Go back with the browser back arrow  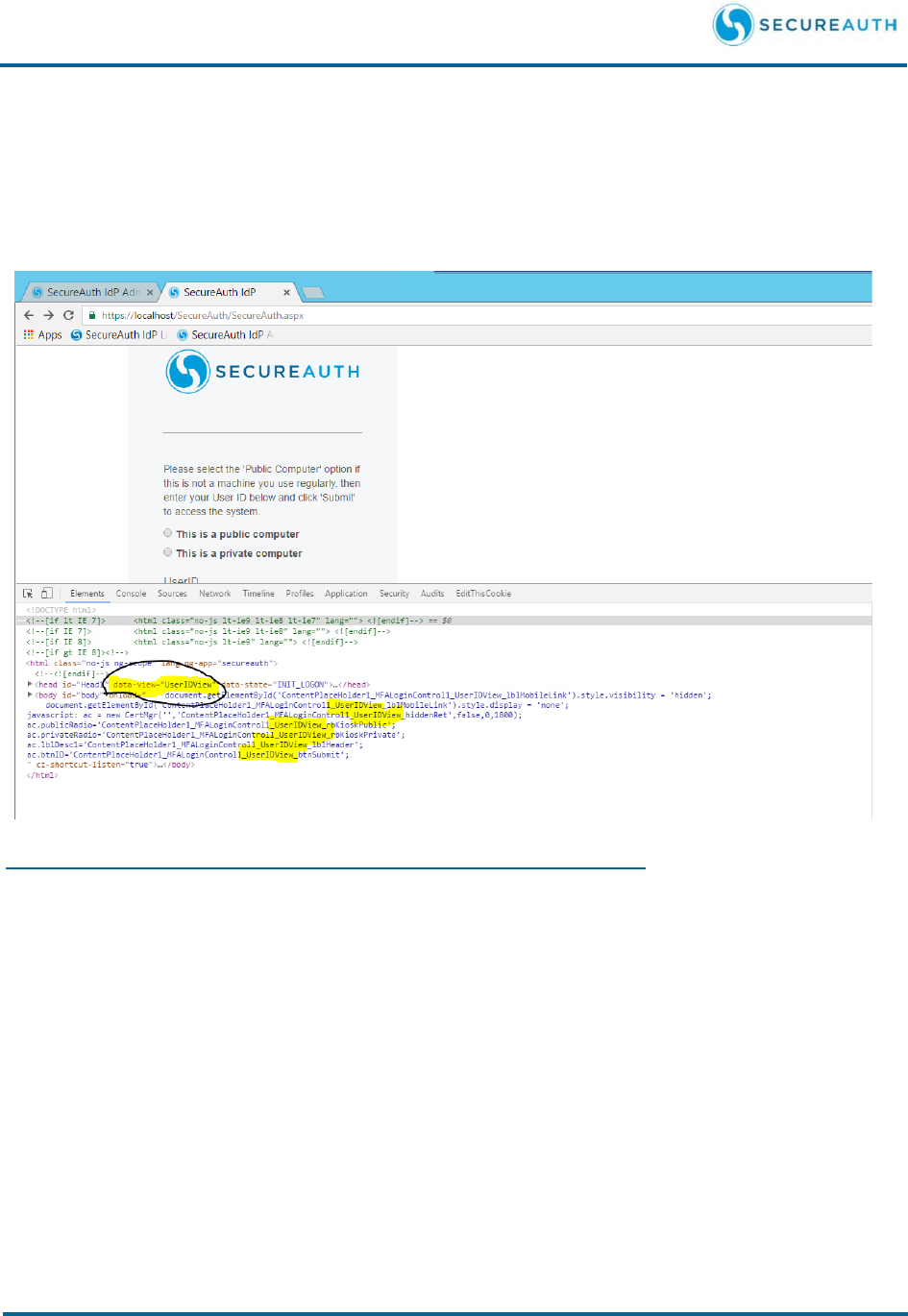point(29,315)
